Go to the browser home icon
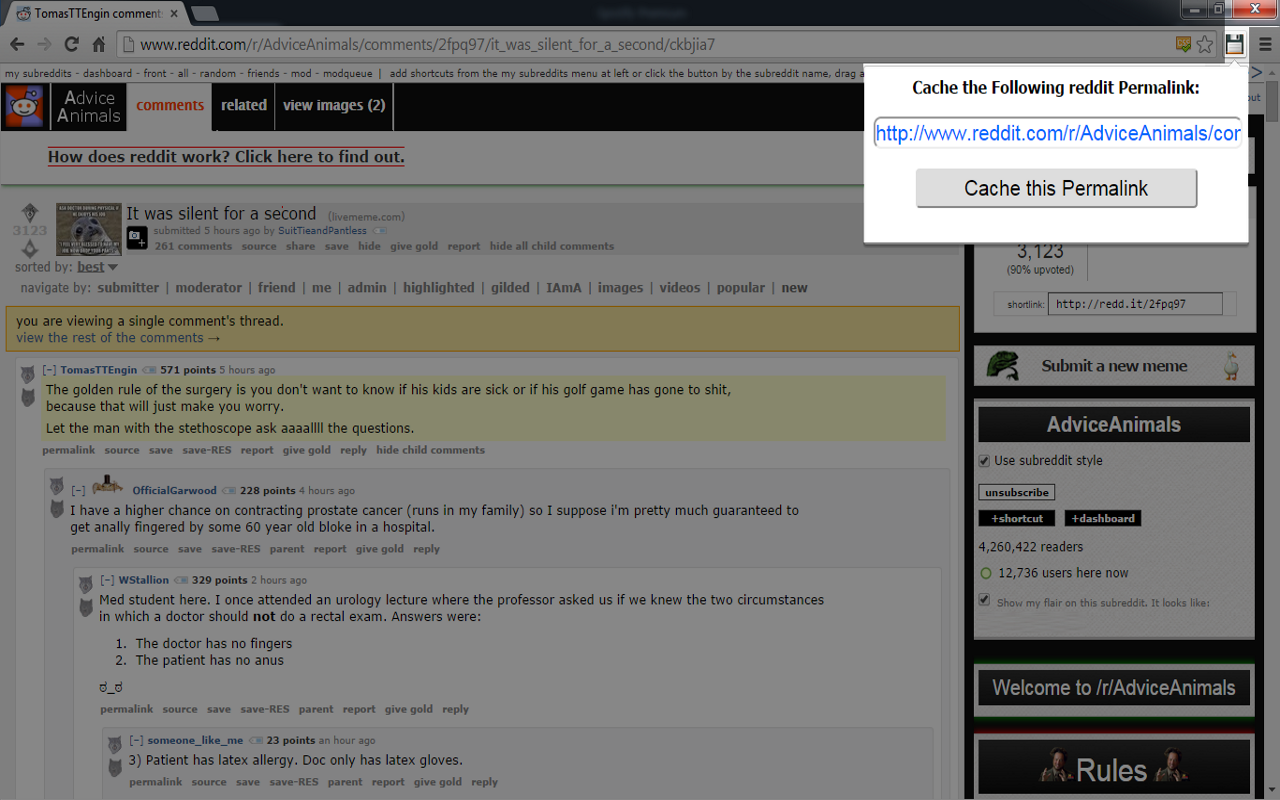The width and height of the screenshot is (1280, 800). coord(98,44)
